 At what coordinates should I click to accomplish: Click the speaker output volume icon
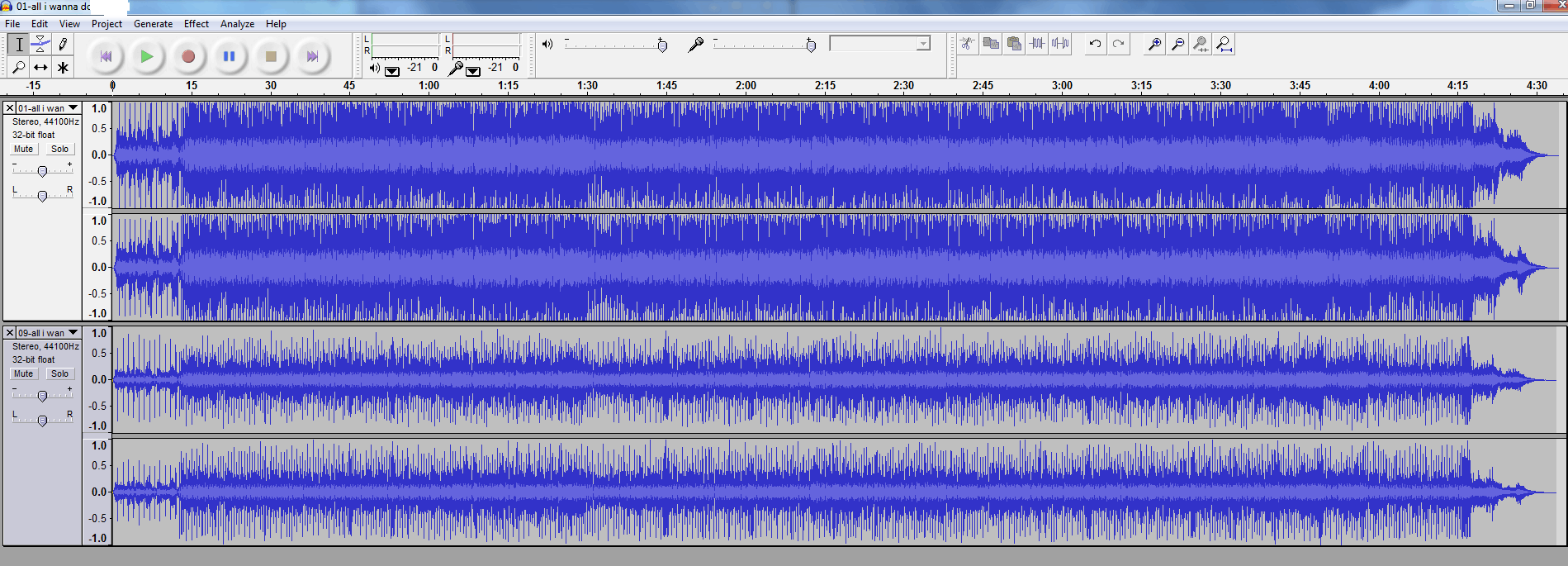(x=547, y=44)
